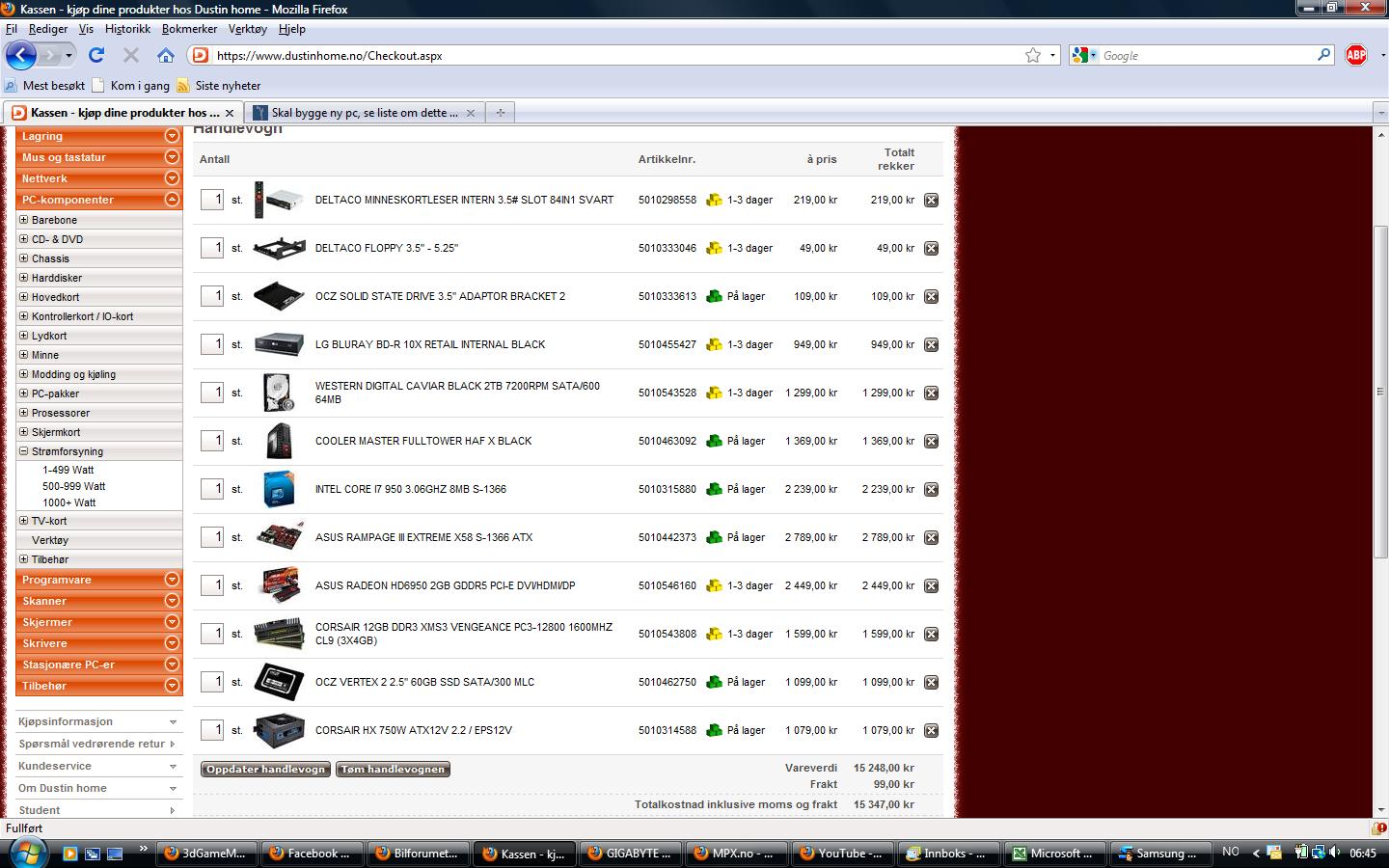Open Siste nyheter feed bookmark
Screen dimensions: 1389x868
218,86
